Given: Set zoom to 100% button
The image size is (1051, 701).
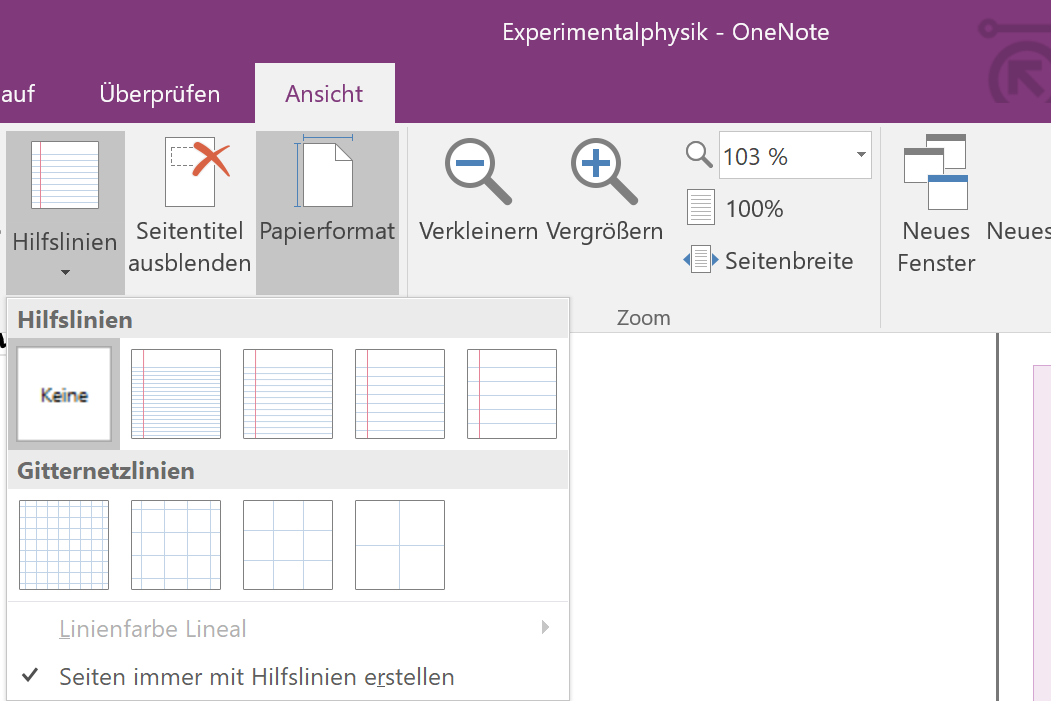Looking at the screenshot, I should pos(736,209).
